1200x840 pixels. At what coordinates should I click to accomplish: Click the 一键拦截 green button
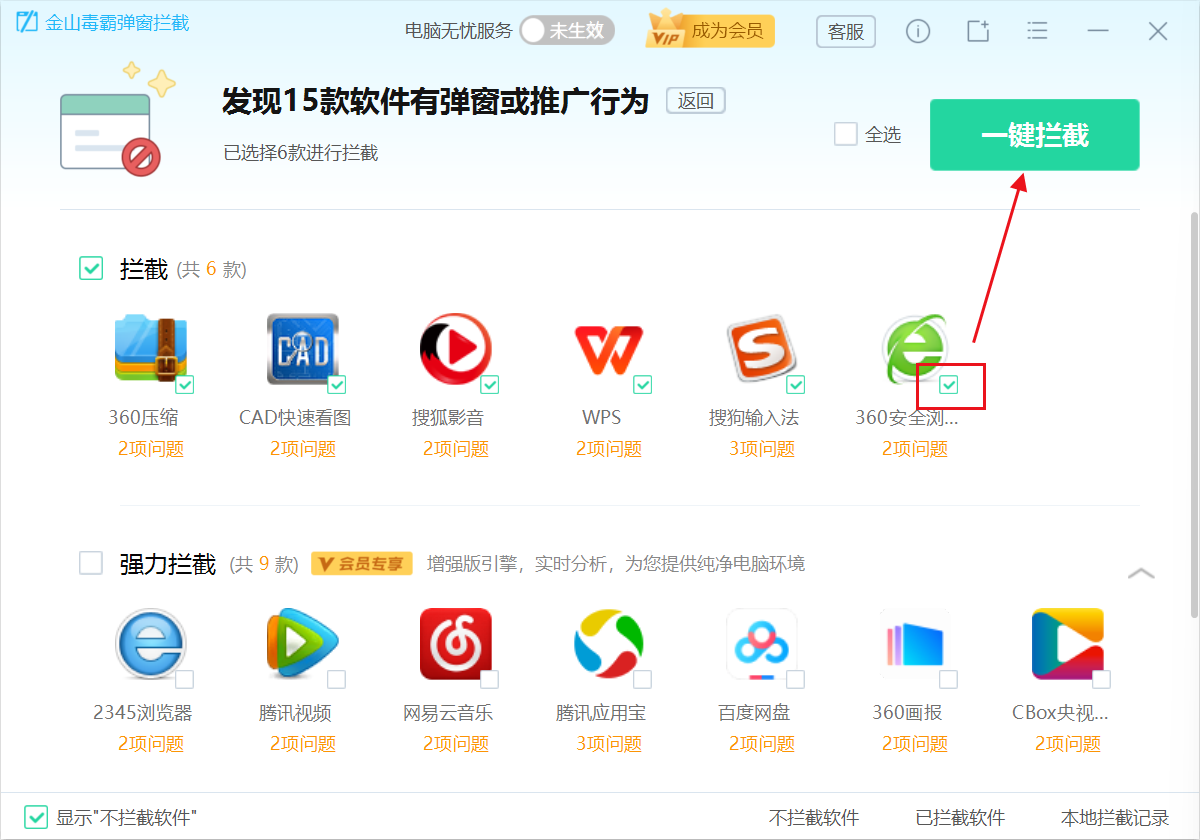[1034, 134]
